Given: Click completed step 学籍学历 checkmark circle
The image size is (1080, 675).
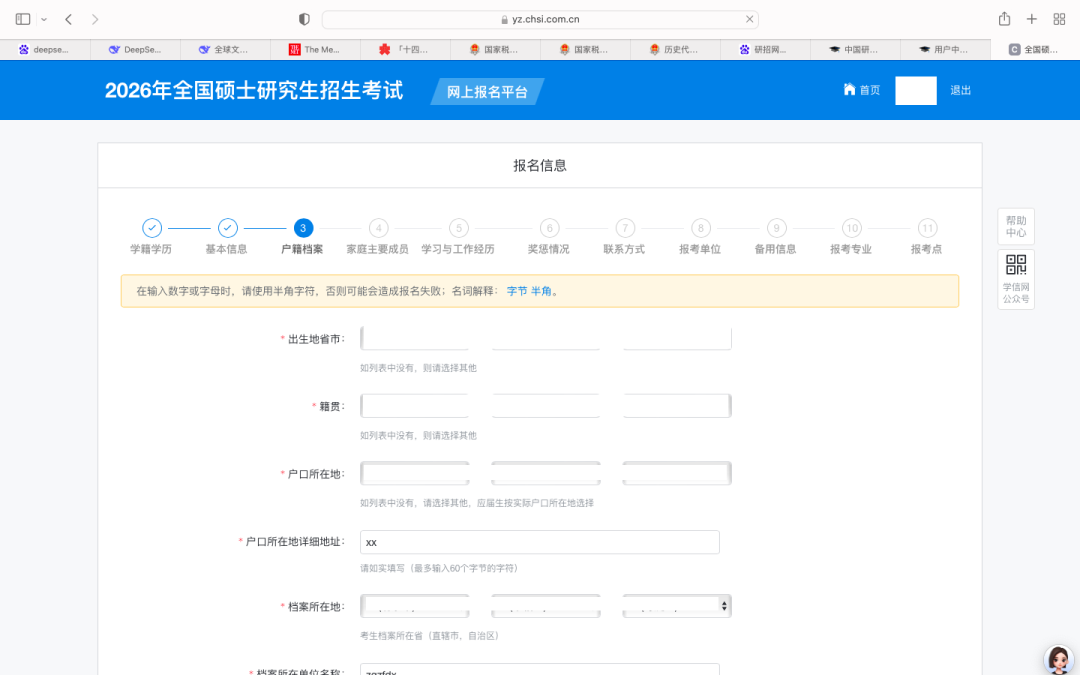Looking at the screenshot, I should tap(152, 228).
